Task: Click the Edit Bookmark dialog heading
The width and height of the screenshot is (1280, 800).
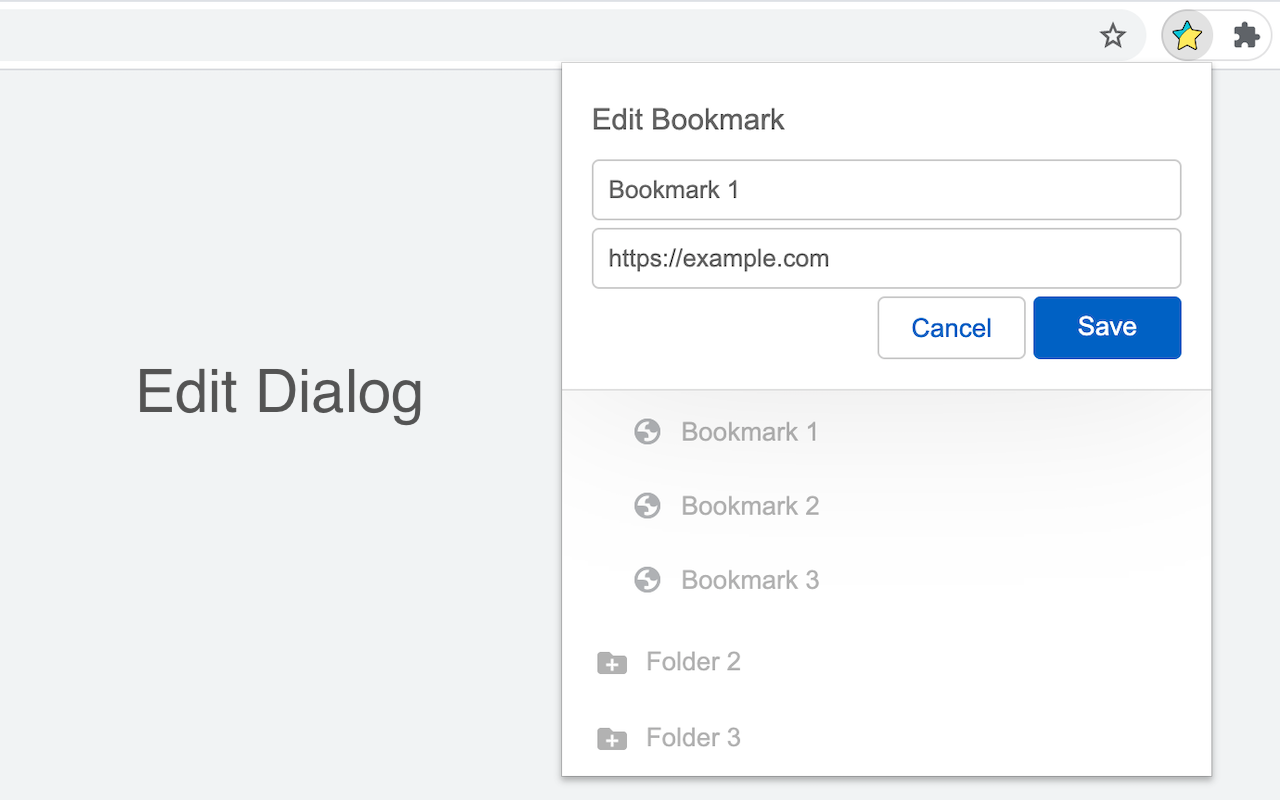Action: pyautogui.click(x=688, y=119)
